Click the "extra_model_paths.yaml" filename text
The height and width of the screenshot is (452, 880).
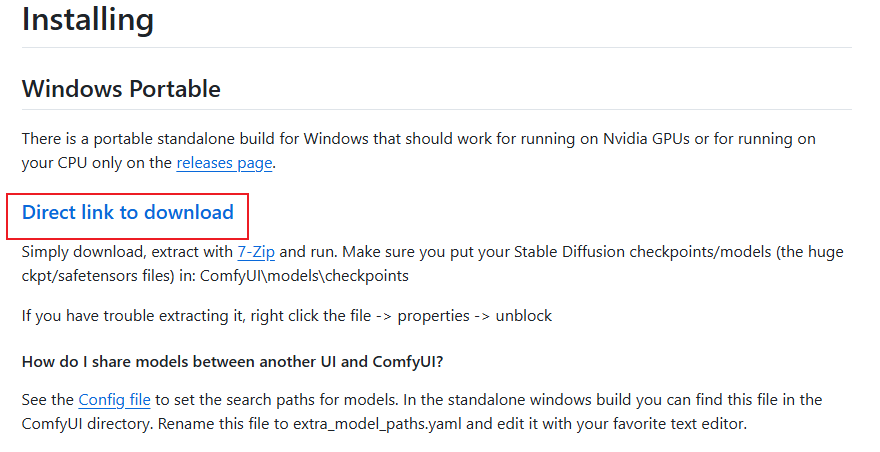point(375,424)
